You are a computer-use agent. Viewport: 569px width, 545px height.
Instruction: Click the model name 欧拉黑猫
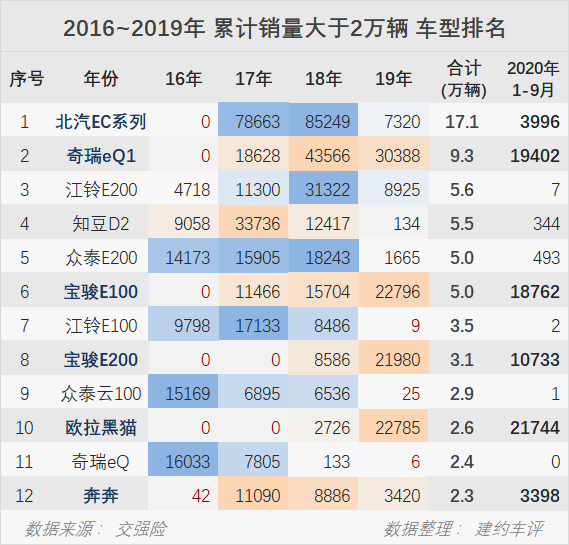pyautogui.click(x=101, y=427)
